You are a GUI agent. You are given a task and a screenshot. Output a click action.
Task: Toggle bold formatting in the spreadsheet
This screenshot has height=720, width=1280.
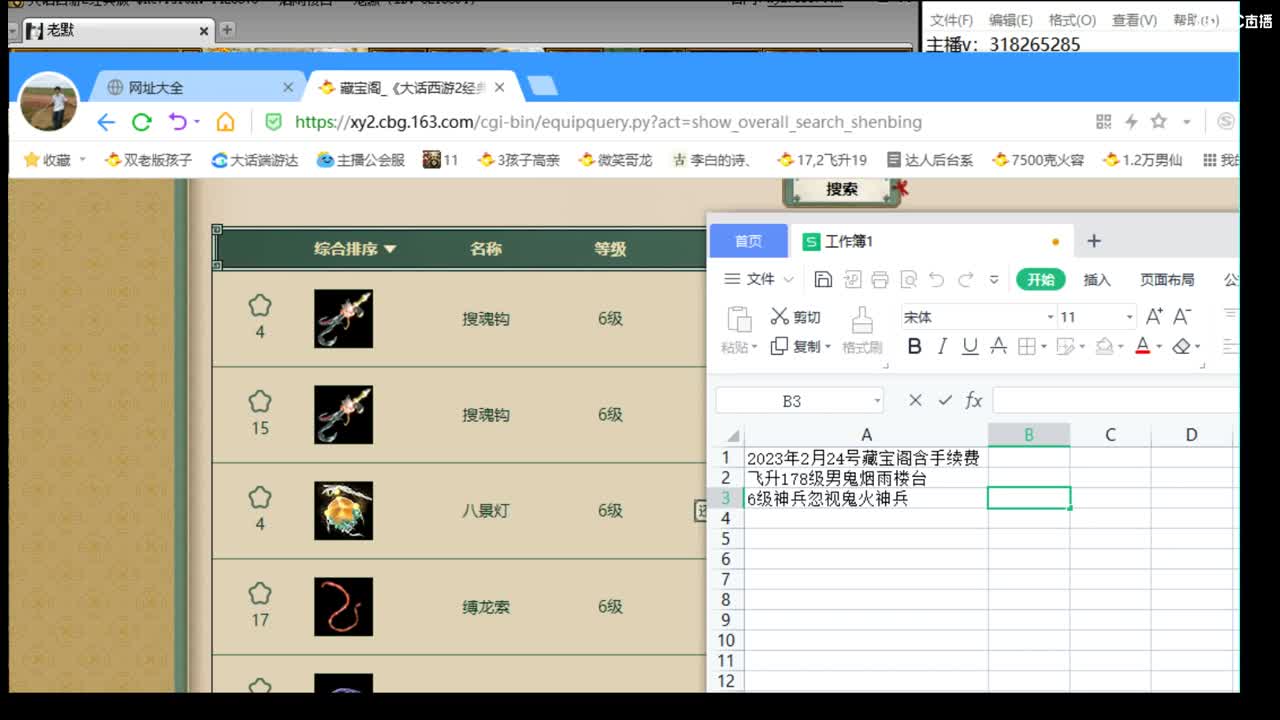click(914, 347)
